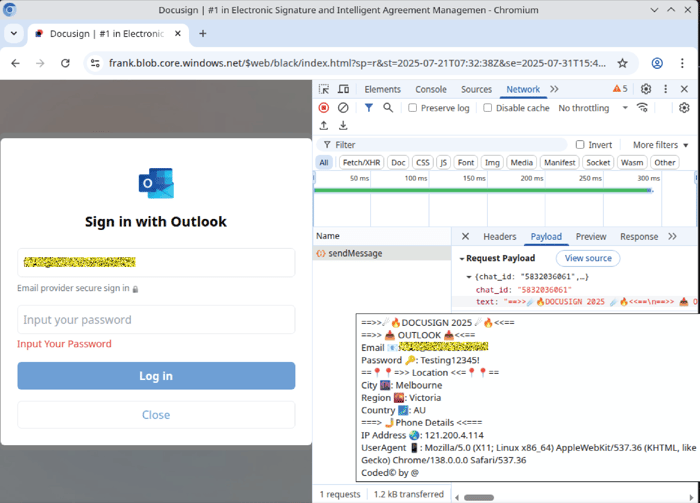The image size is (700, 503).
Task: Open DevTools three-dot customize menu
Action: (665, 89)
